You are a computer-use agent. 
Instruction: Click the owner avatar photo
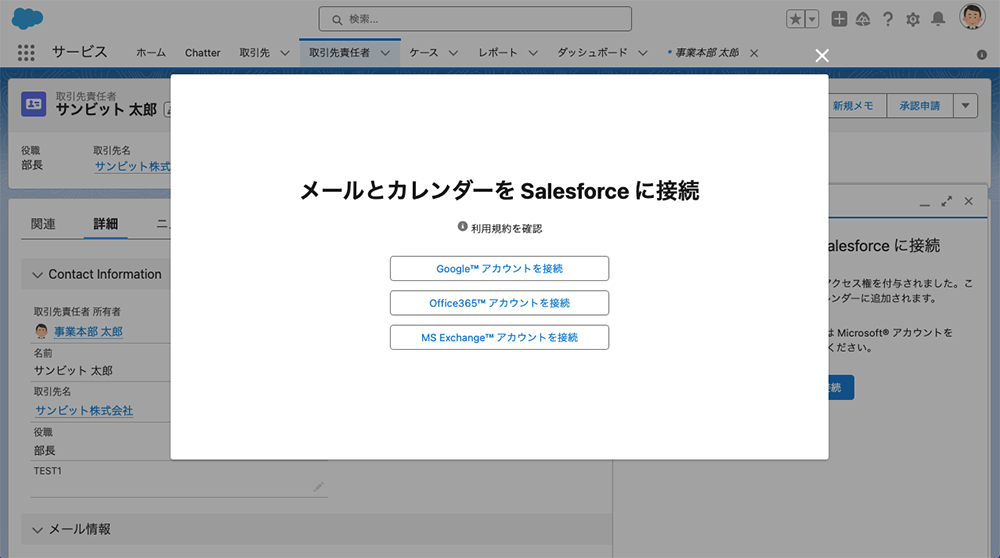pos(41,331)
